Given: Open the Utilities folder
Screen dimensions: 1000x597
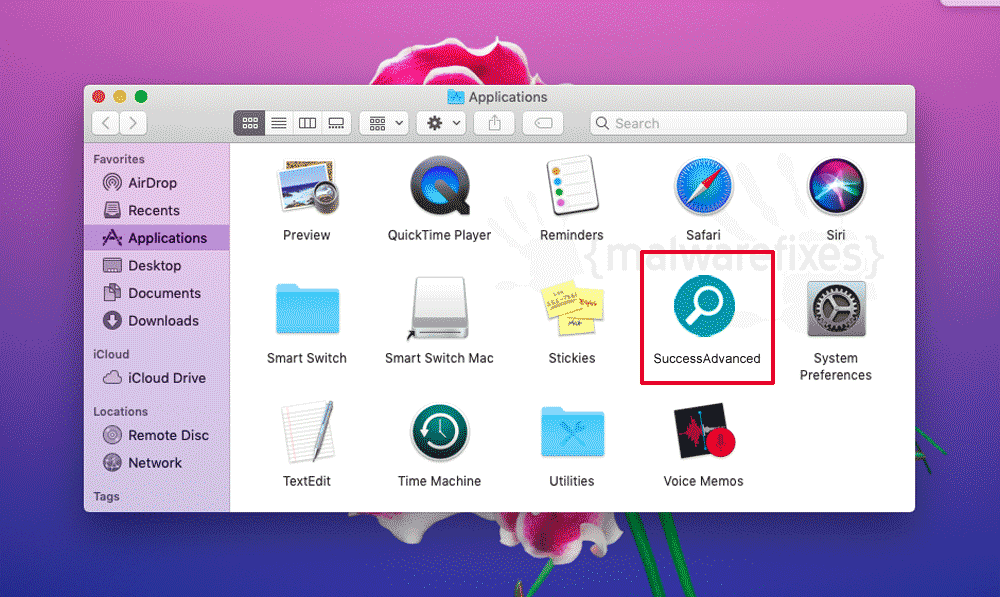Looking at the screenshot, I should point(572,432).
